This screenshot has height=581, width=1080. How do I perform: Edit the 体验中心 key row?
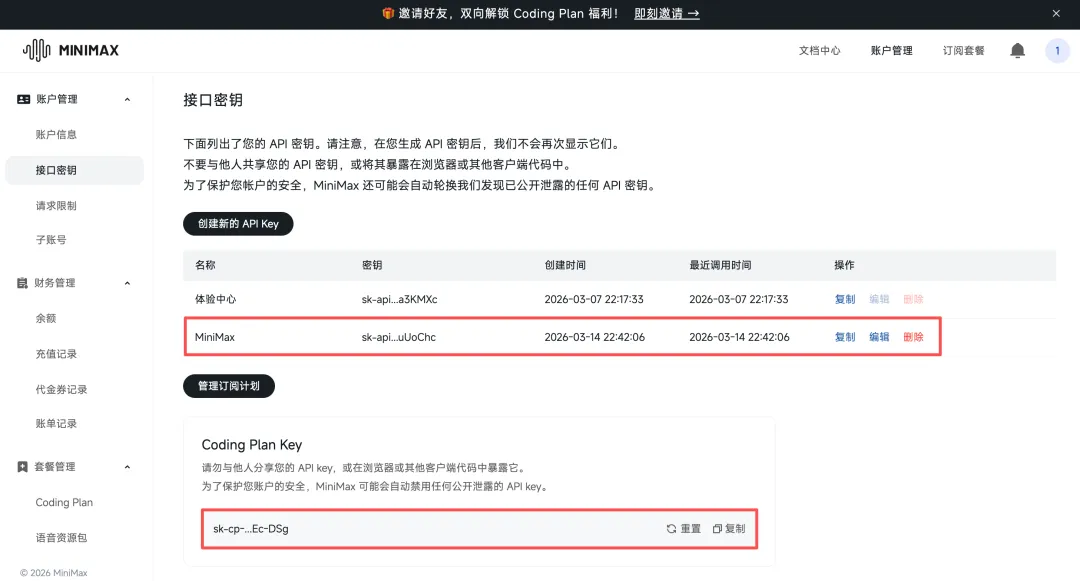[x=879, y=299]
